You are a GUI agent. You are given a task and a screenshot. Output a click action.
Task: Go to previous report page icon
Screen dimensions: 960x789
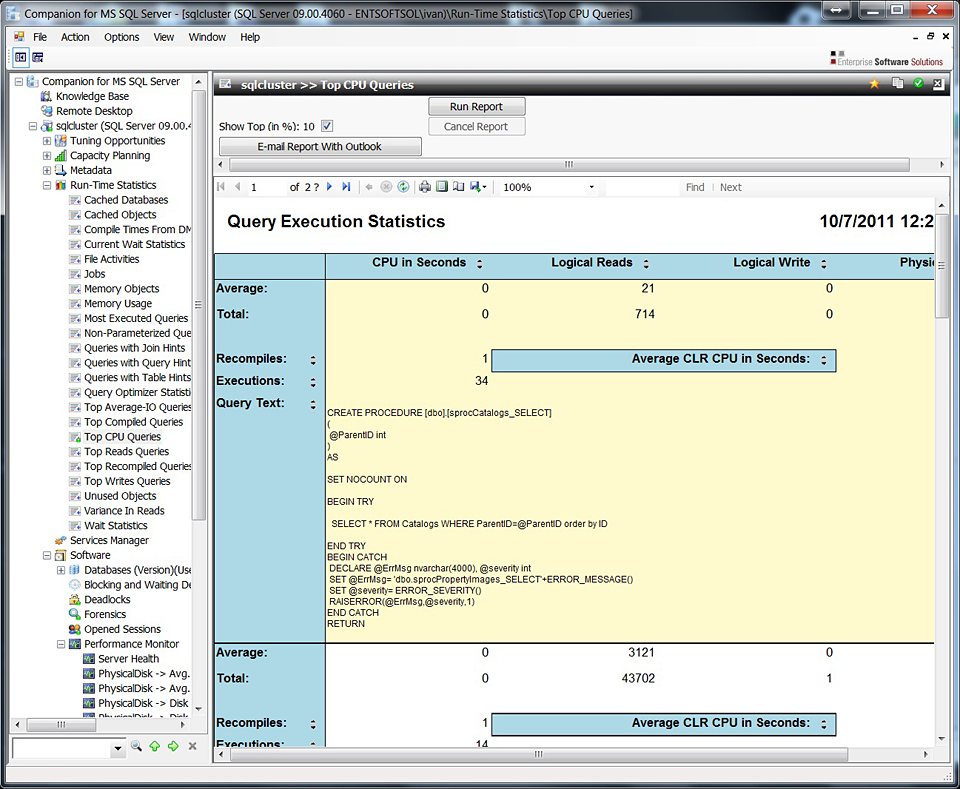pos(238,187)
